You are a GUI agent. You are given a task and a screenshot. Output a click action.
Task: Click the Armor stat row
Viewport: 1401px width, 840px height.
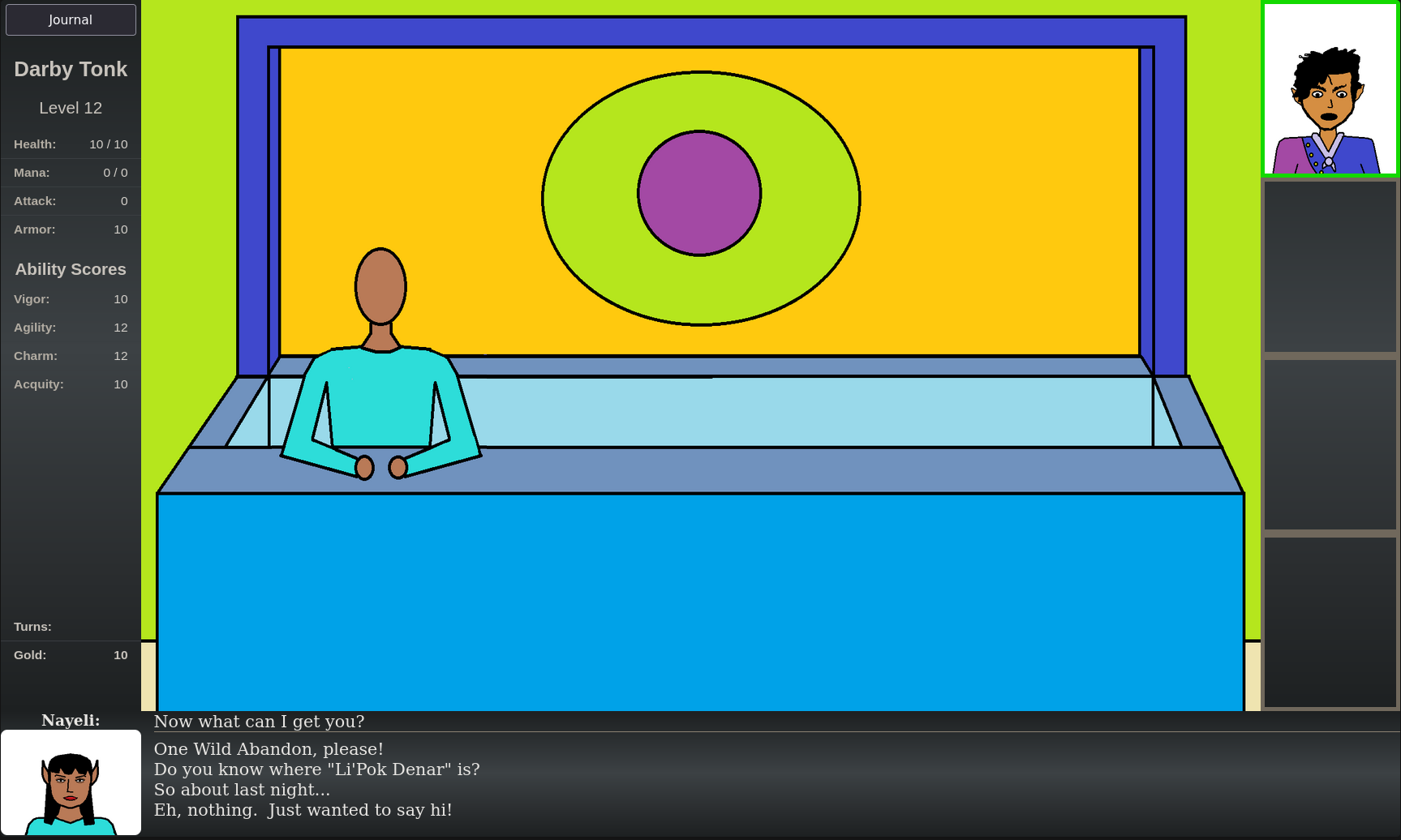71,229
